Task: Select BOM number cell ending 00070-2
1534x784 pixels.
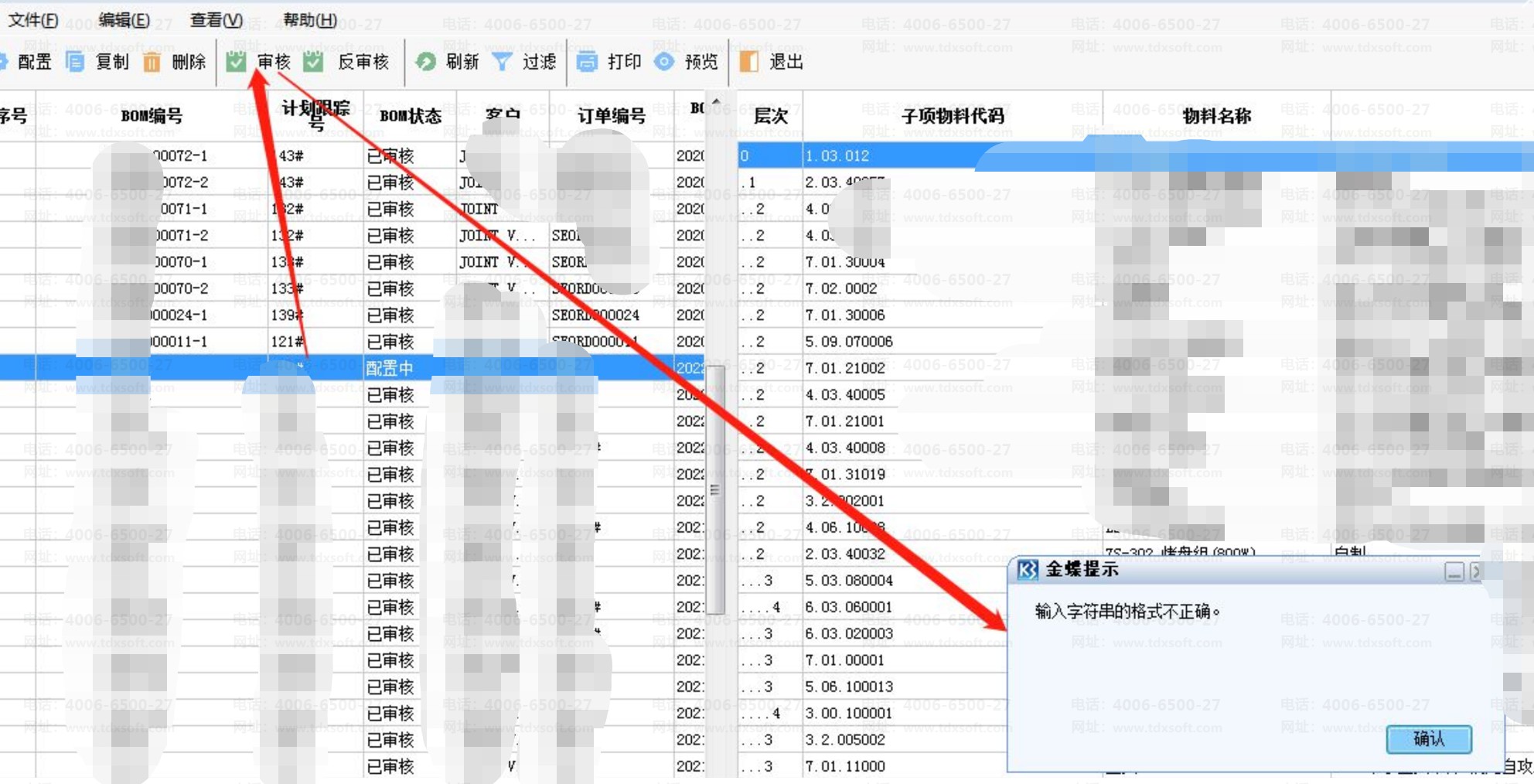Action: click(152, 288)
